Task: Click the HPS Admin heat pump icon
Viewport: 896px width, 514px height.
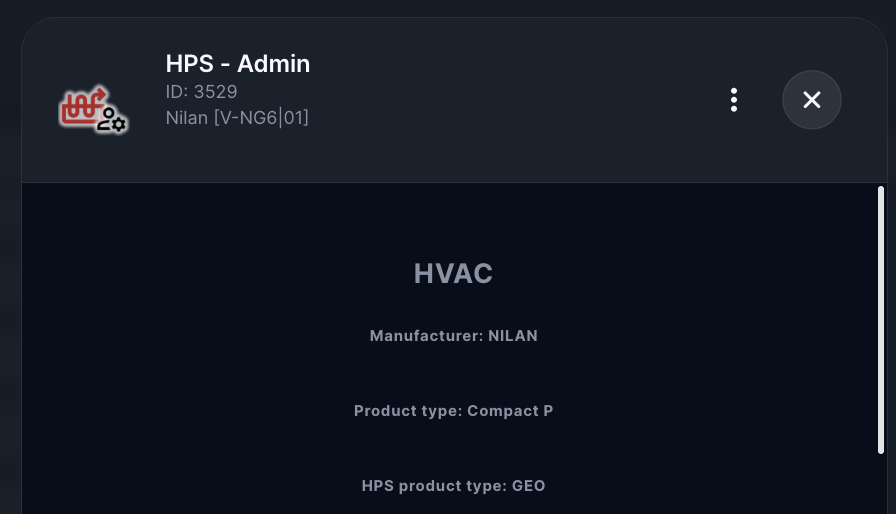Action: (x=93, y=109)
